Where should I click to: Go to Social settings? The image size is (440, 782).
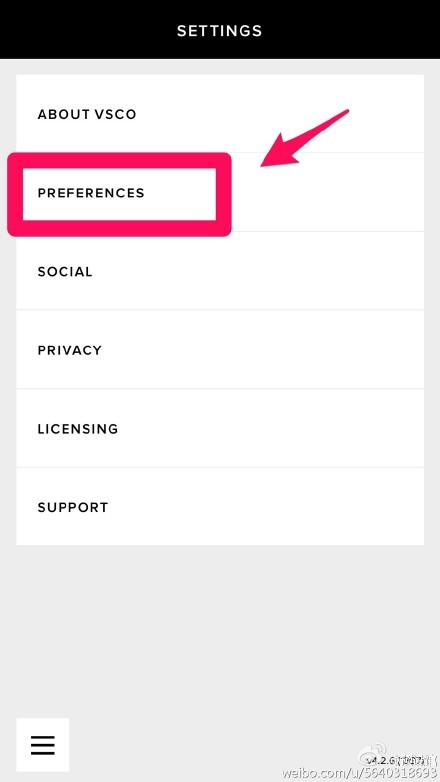tap(220, 271)
